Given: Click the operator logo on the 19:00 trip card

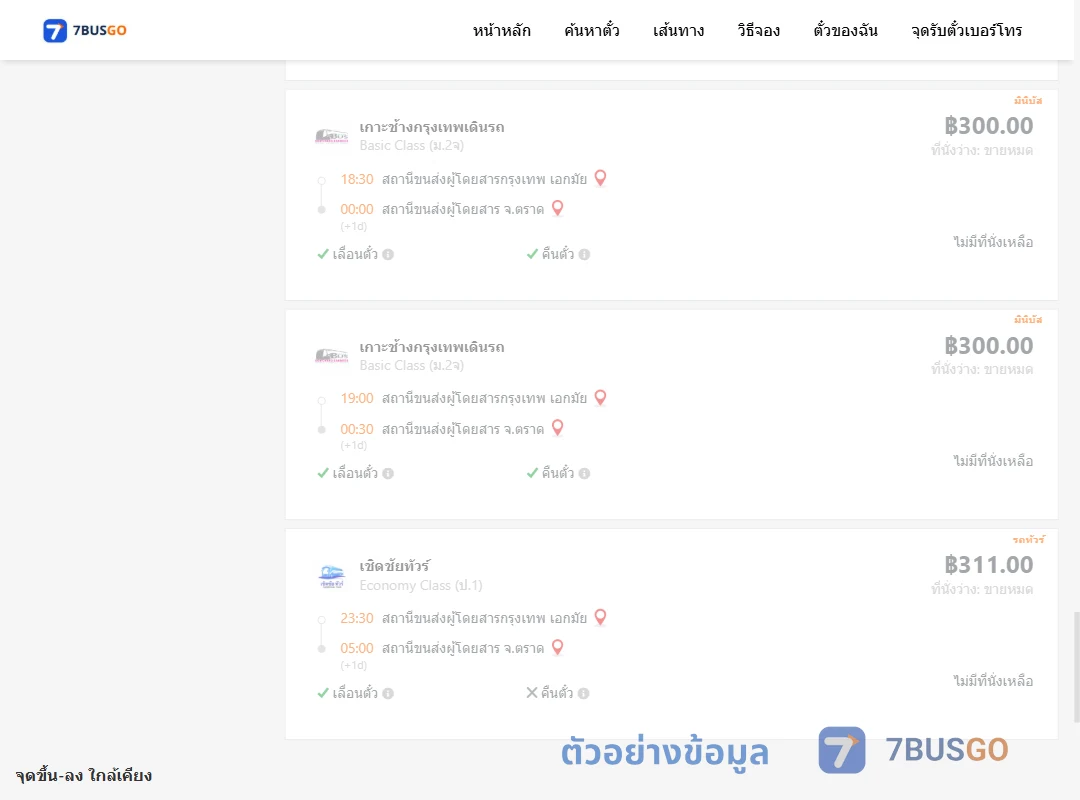Looking at the screenshot, I should click(331, 356).
